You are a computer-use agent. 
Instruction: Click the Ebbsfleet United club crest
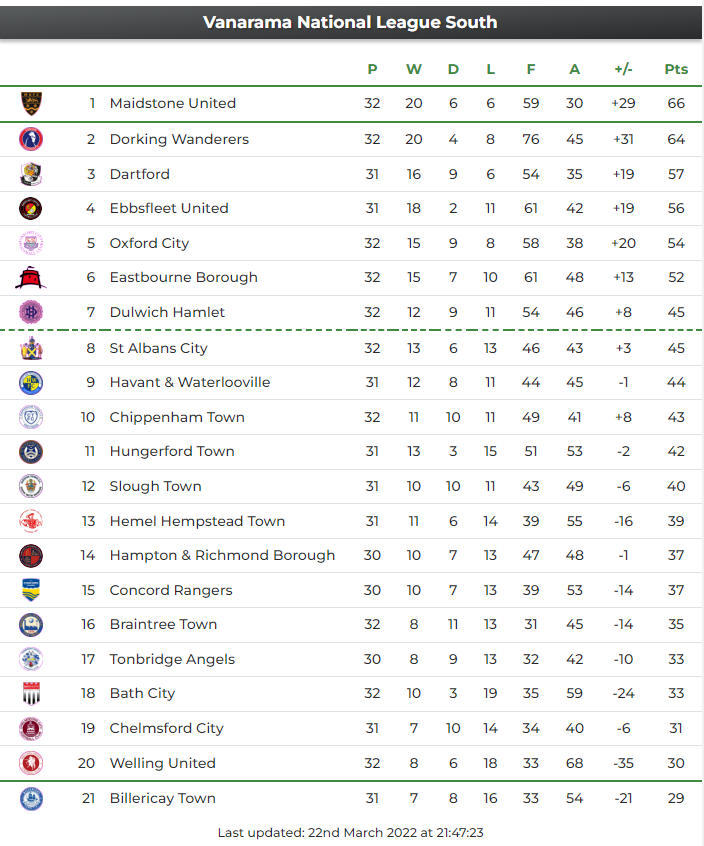pos(31,208)
